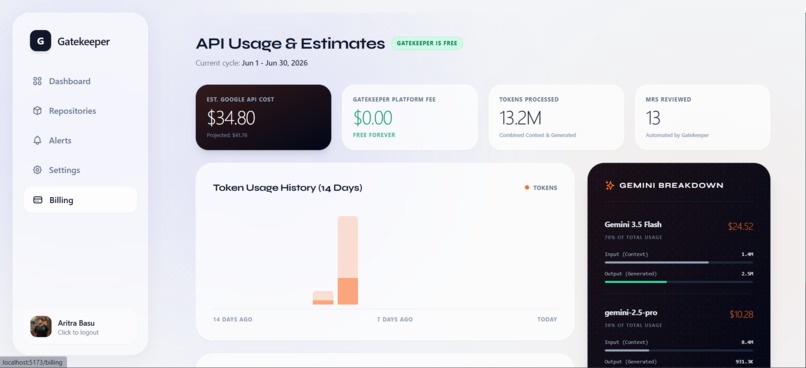This screenshot has height=368, width=806.
Task: Click the gemini-2.5-pro model name
Action: 631,312
